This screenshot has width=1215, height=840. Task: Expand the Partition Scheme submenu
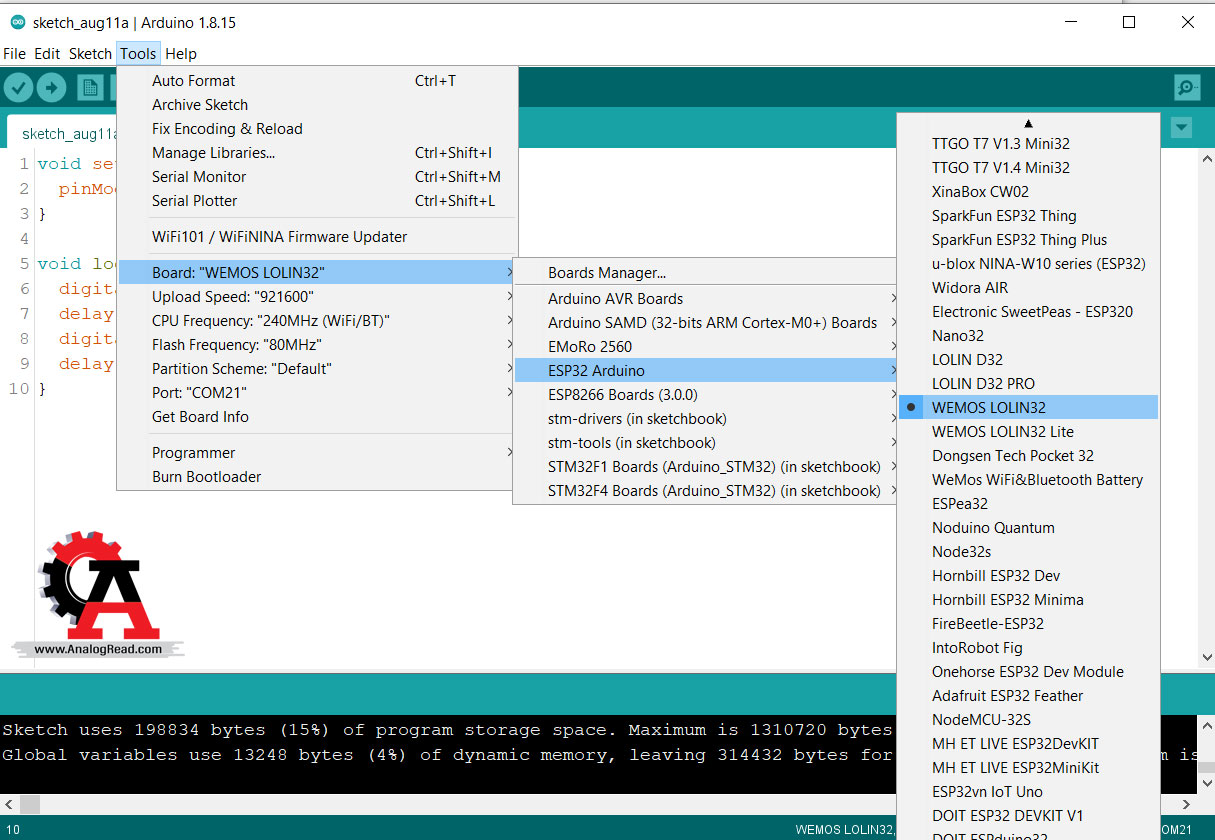(318, 369)
